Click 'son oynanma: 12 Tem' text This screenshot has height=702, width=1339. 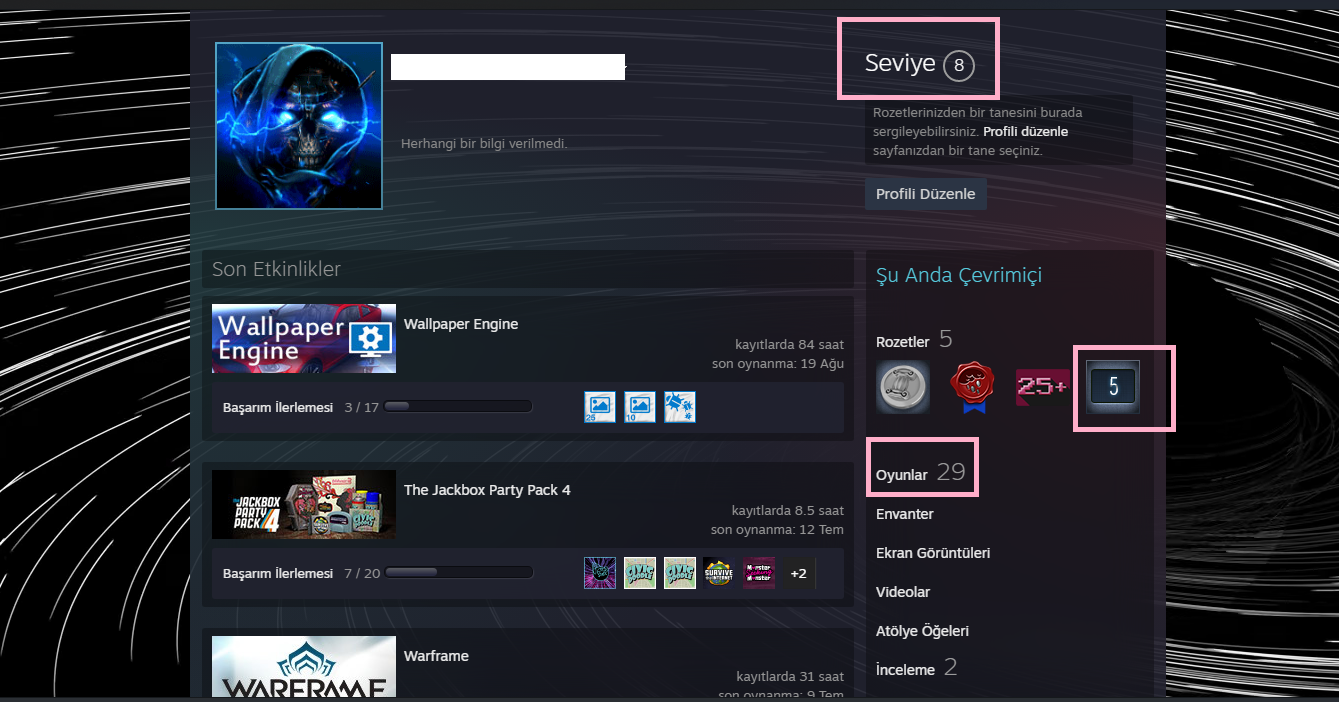coord(777,529)
